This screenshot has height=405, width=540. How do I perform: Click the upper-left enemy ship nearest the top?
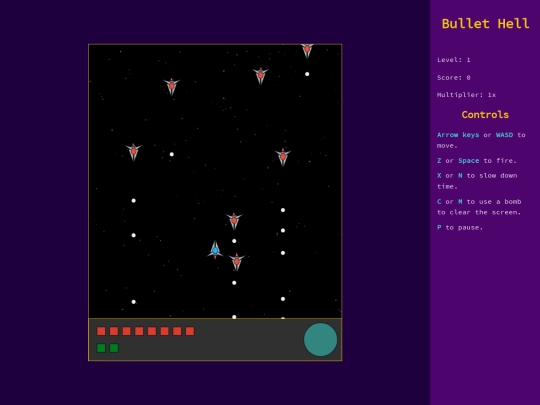coord(172,86)
